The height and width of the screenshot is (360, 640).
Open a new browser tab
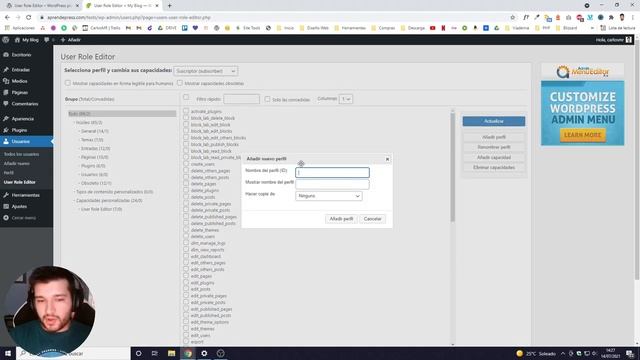(169, 6)
